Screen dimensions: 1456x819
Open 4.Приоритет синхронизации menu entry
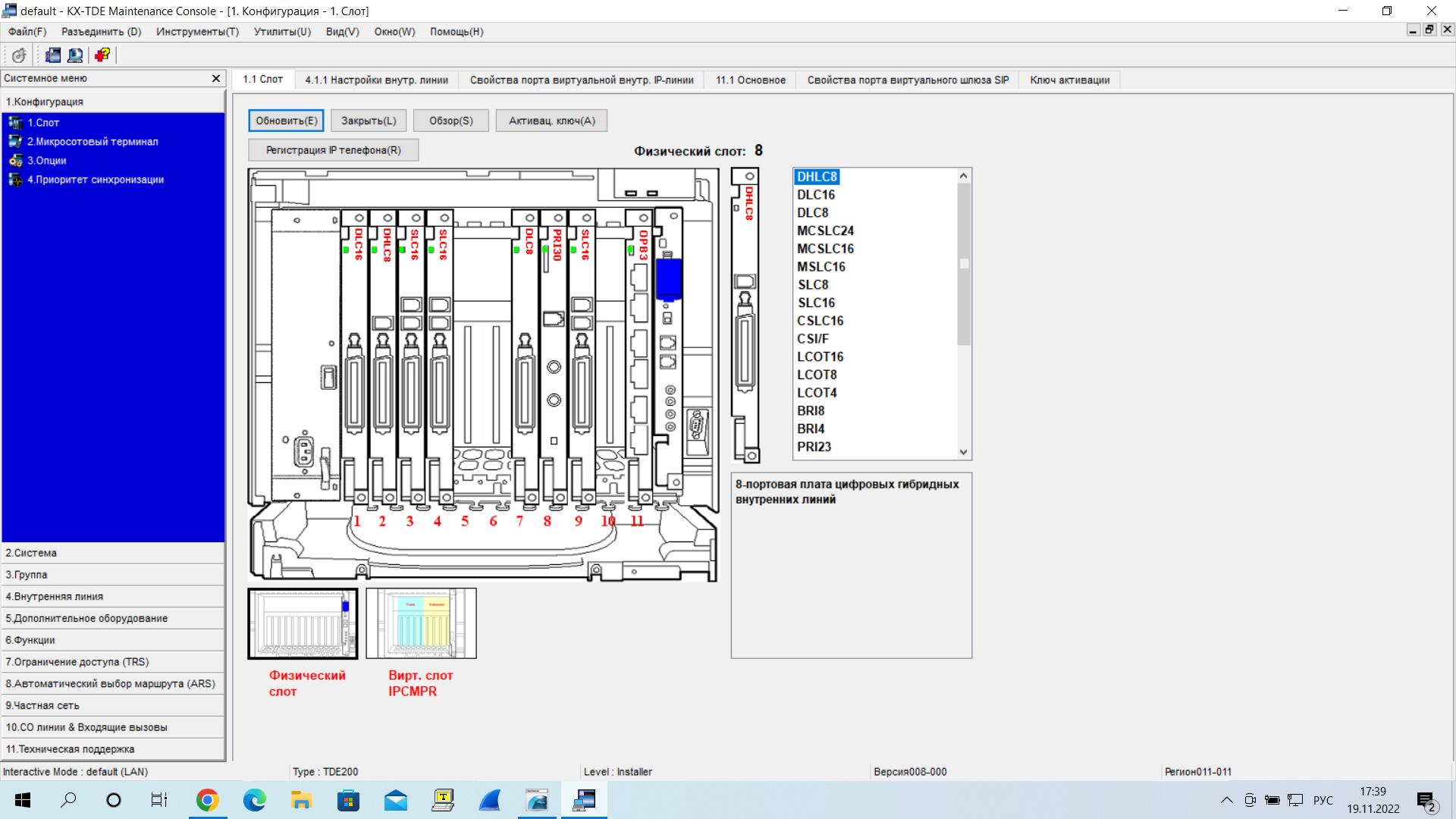[96, 180]
